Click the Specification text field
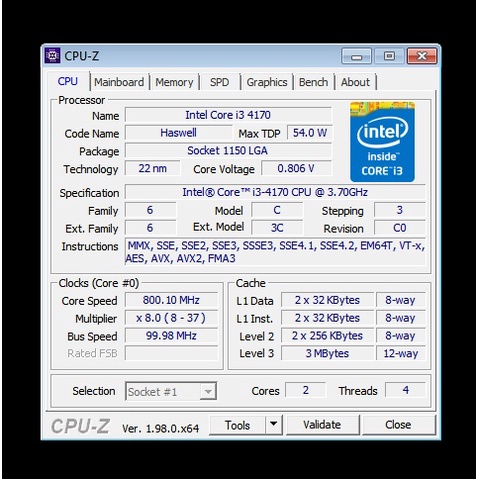Viewport: 479px width, 479px height. pyautogui.click(x=275, y=192)
